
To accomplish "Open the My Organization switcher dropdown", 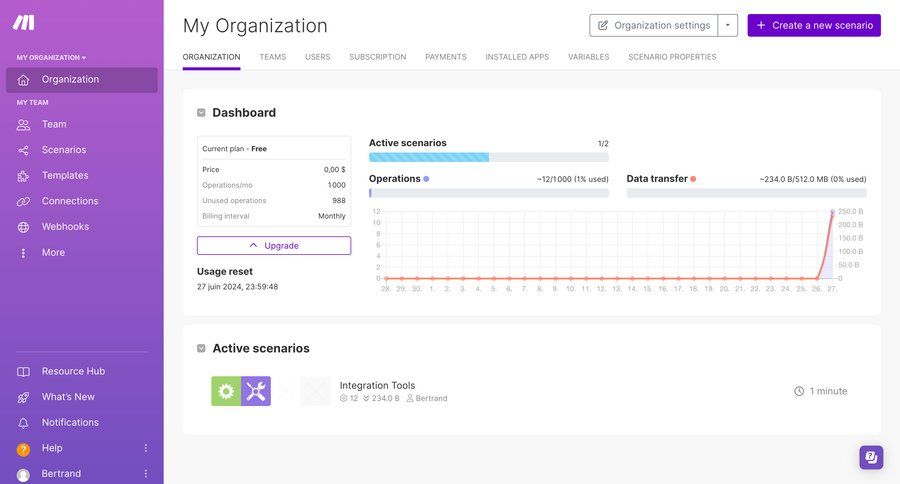I will (x=51, y=57).
